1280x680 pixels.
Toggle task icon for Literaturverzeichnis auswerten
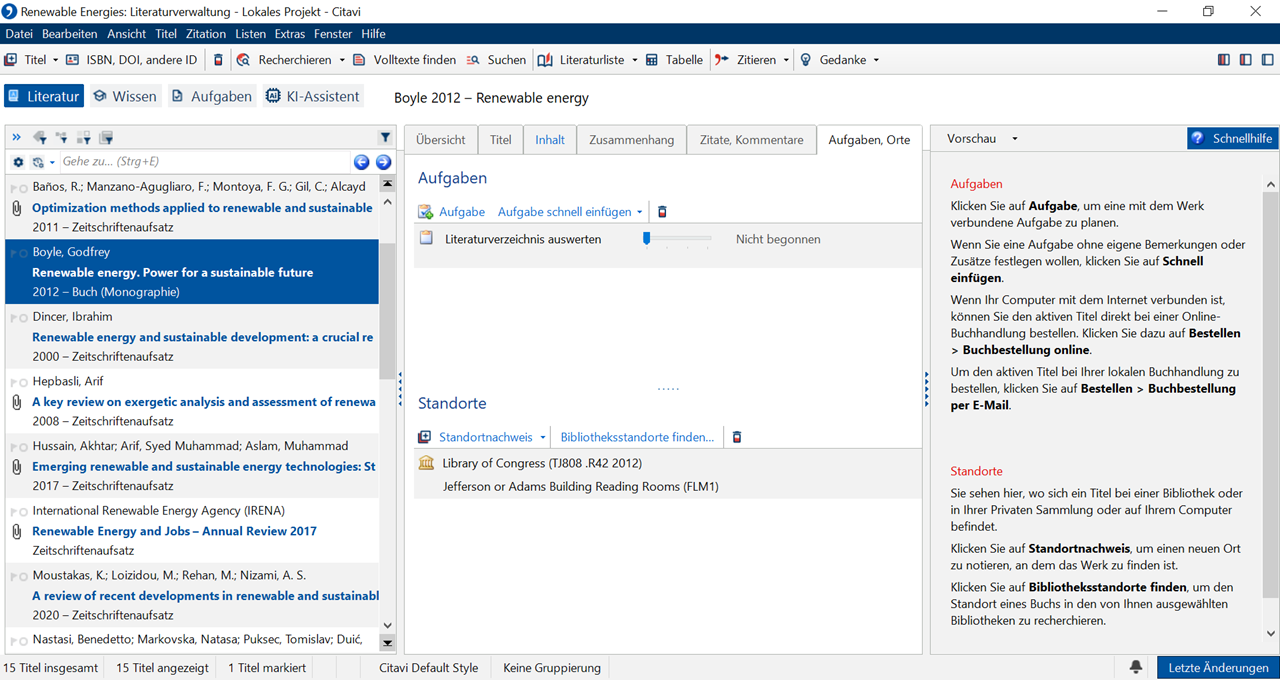pyautogui.click(x=427, y=239)
